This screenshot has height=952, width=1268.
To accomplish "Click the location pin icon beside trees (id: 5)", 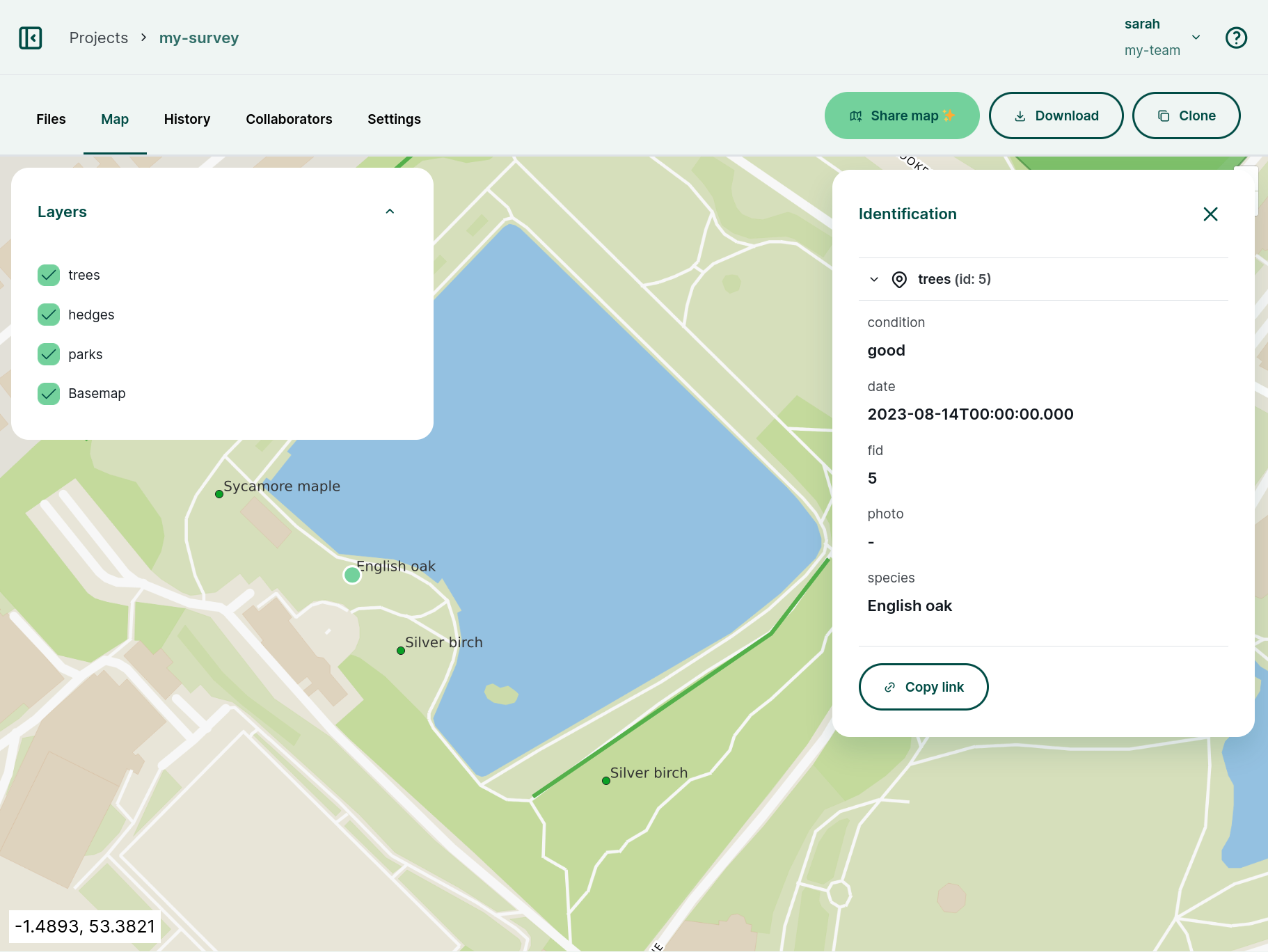I will tap(898, 279).
